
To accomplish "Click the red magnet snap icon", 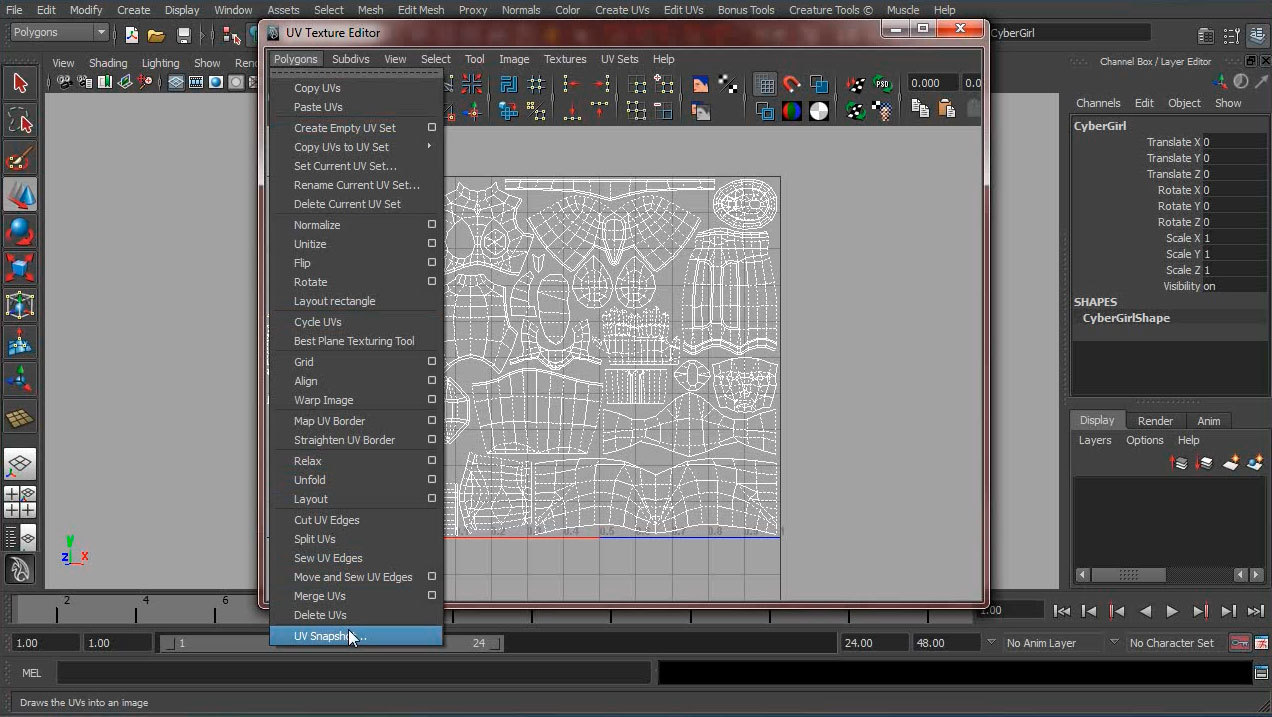I will point(792,84).
